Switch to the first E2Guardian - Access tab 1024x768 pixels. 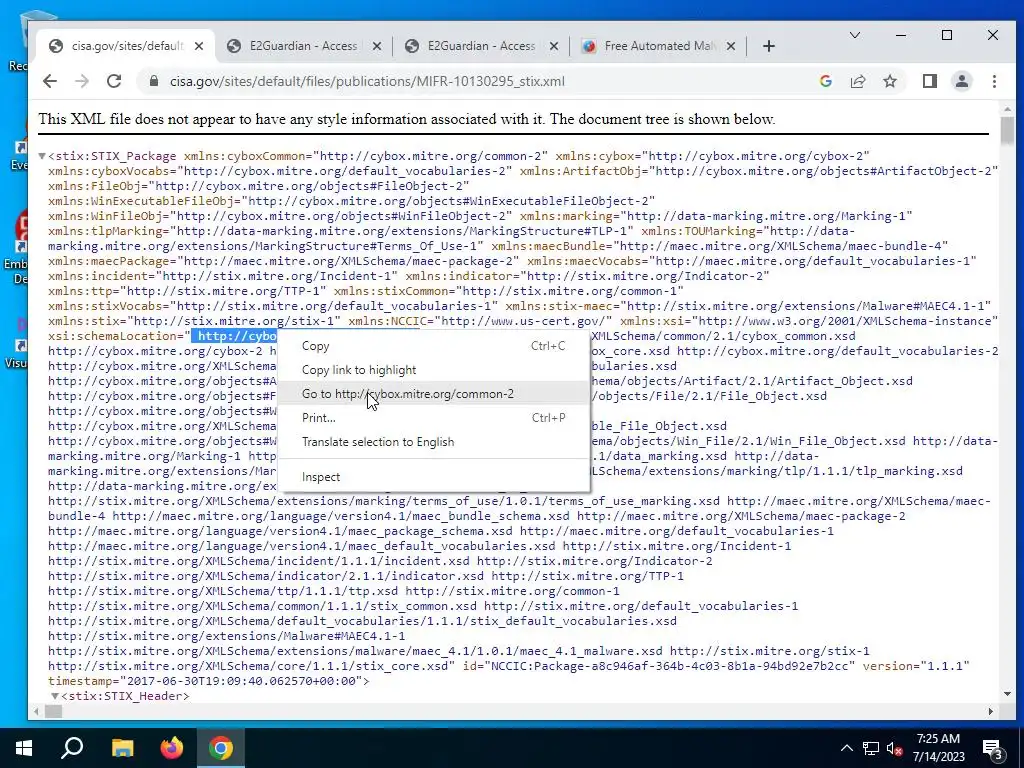(302, 46)
